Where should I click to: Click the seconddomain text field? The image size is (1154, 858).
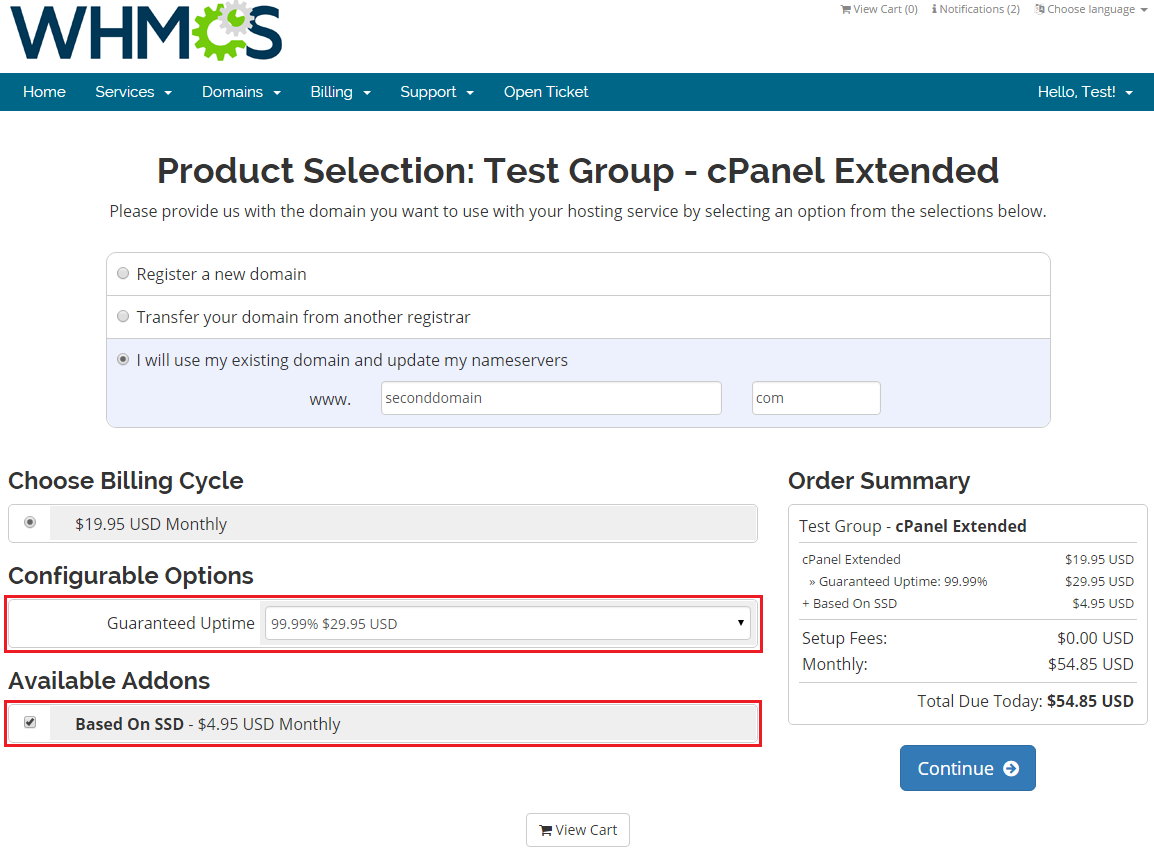551,398
